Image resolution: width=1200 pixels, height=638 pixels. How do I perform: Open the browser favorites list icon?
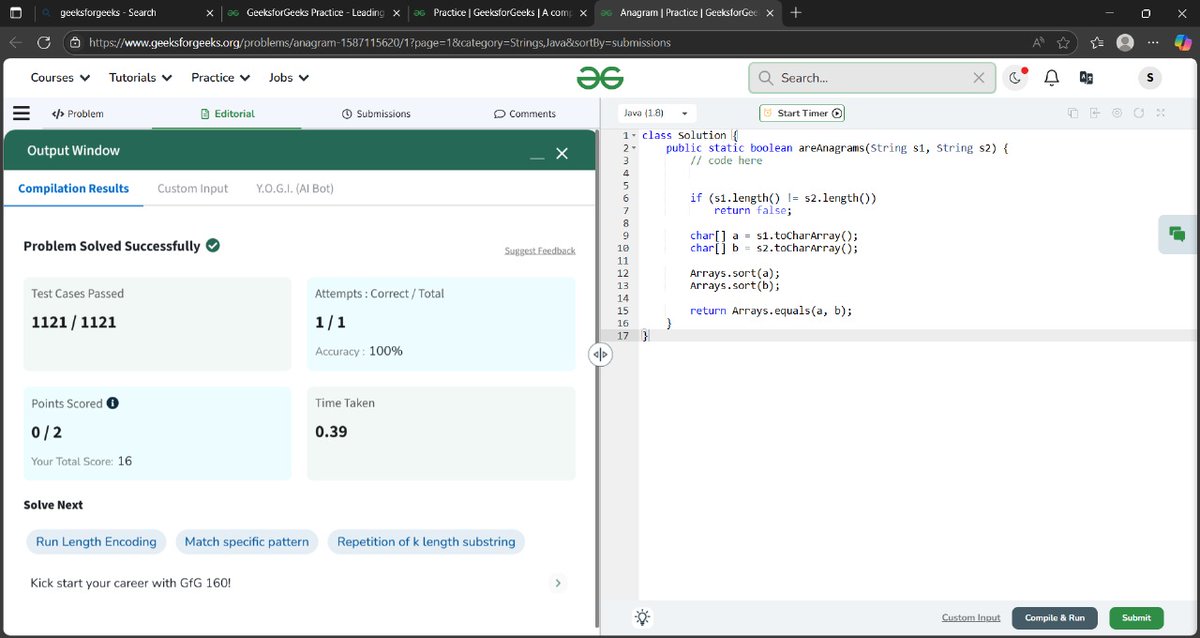click(1097, 42)
